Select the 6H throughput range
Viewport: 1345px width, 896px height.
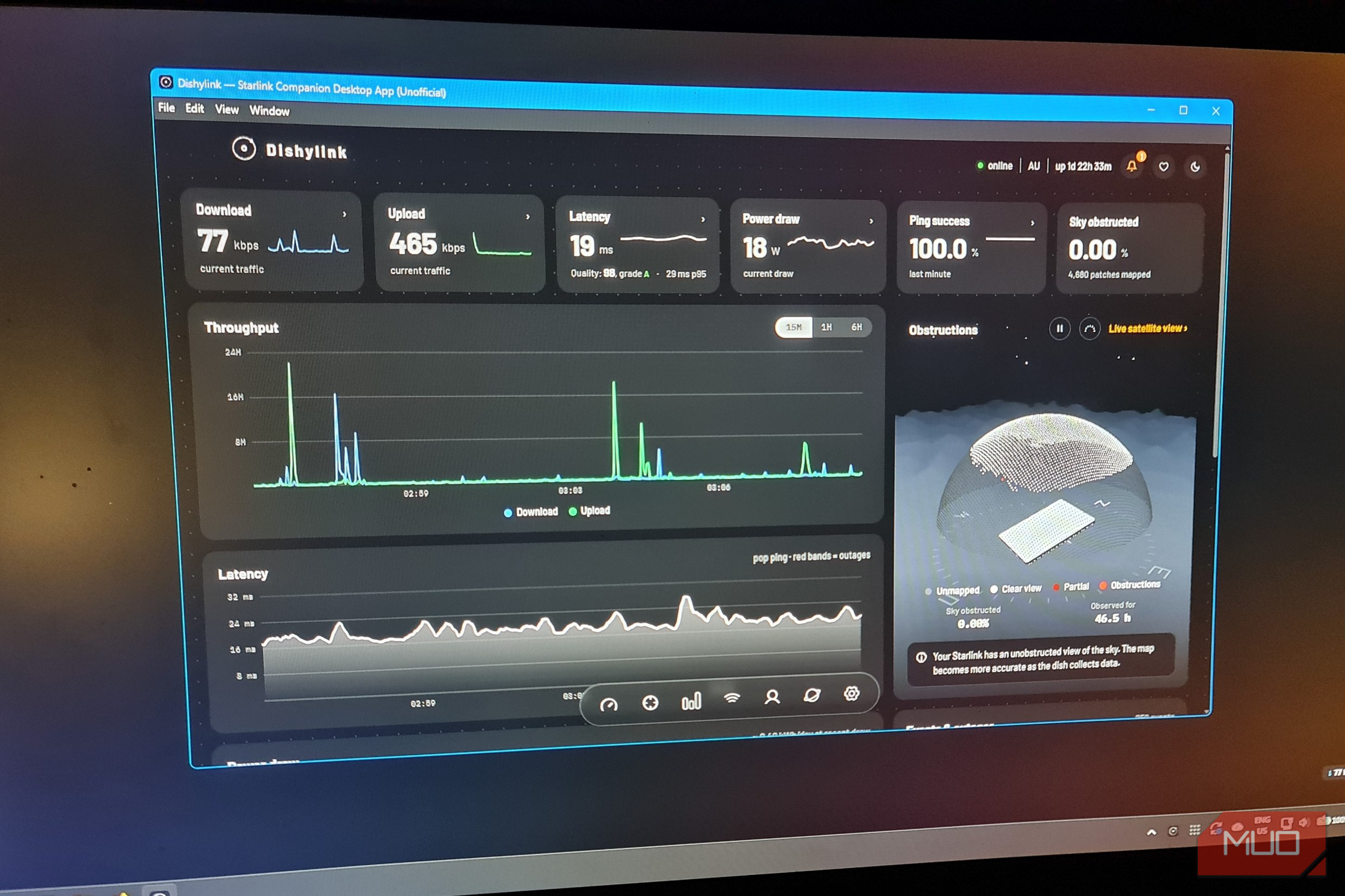pyautogui.click(x=856, y=327)
